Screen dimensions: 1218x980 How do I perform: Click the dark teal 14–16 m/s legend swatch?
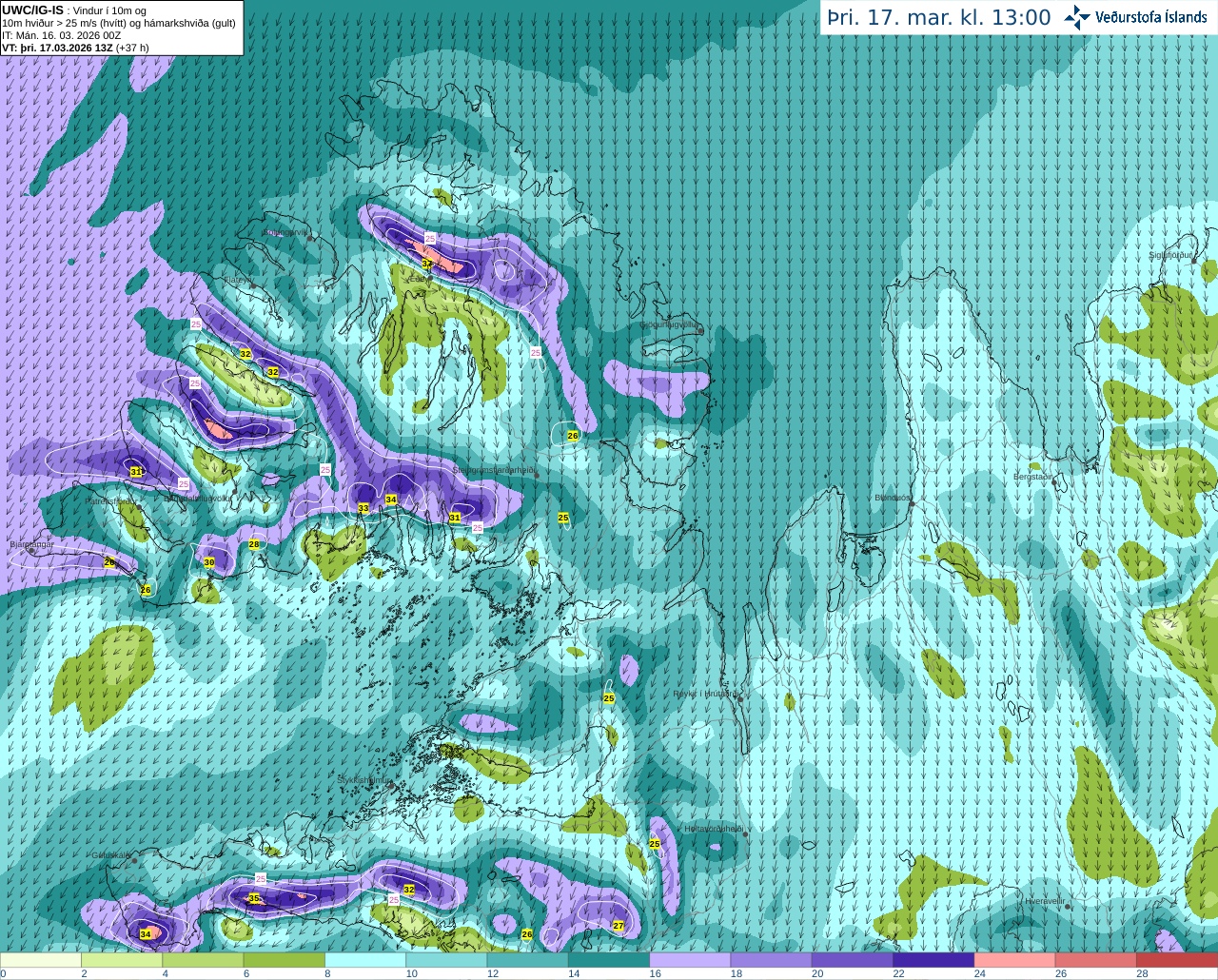coord(609,960)
